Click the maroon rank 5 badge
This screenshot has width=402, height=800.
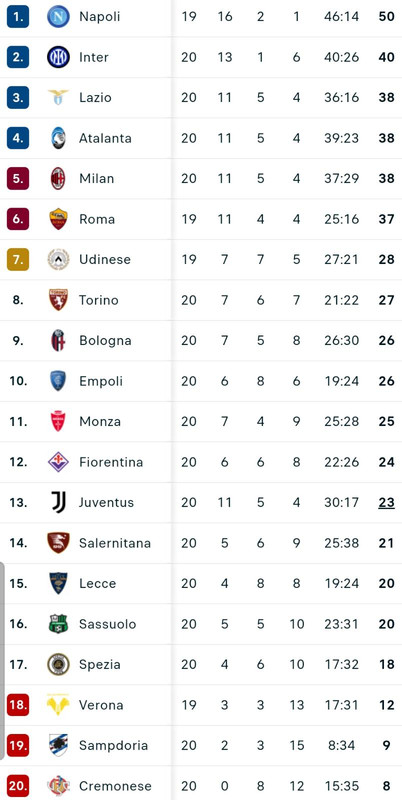pyautogui.click(x=18, y=178)
